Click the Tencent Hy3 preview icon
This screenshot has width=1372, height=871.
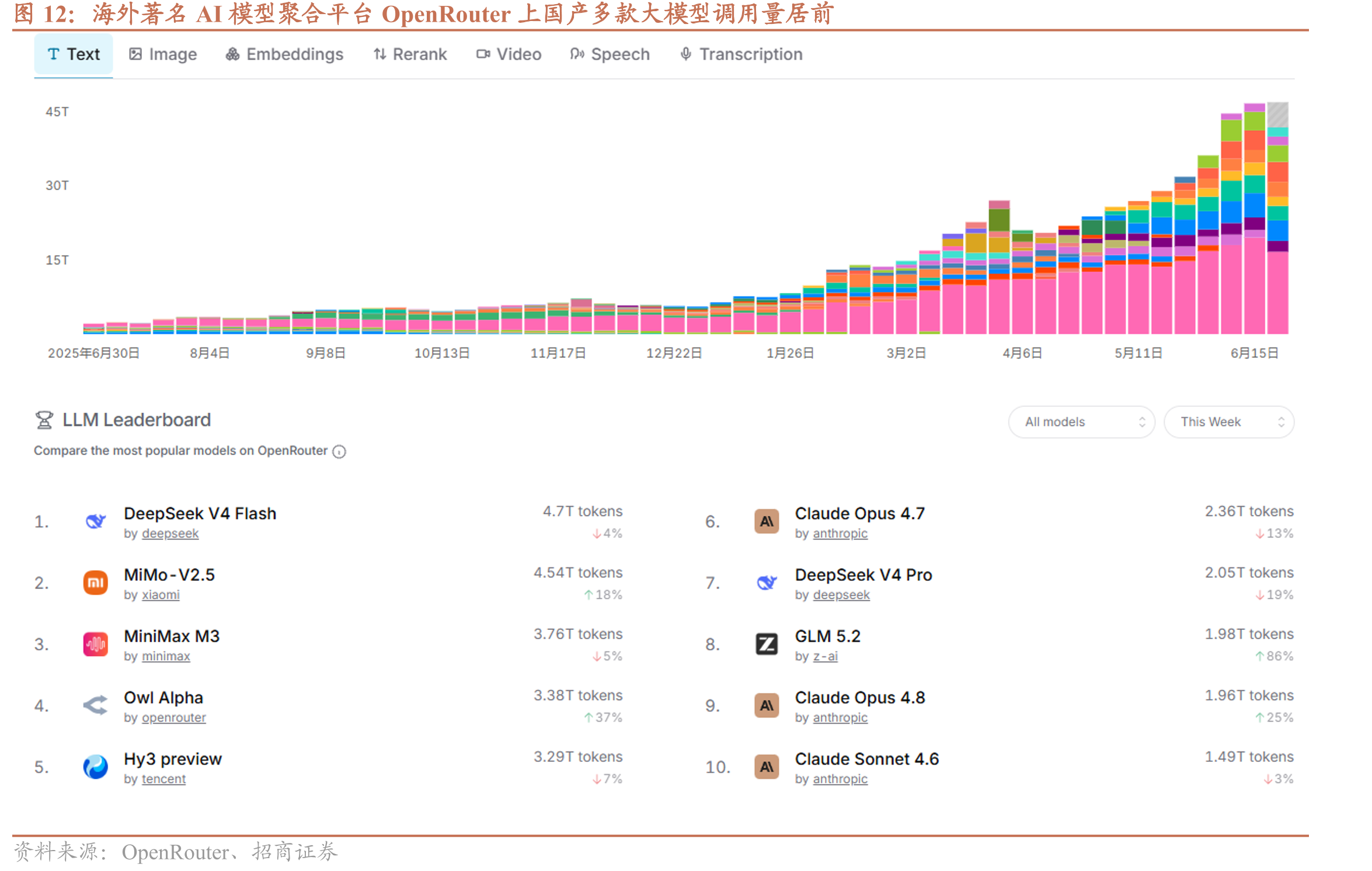coord(96,767)
